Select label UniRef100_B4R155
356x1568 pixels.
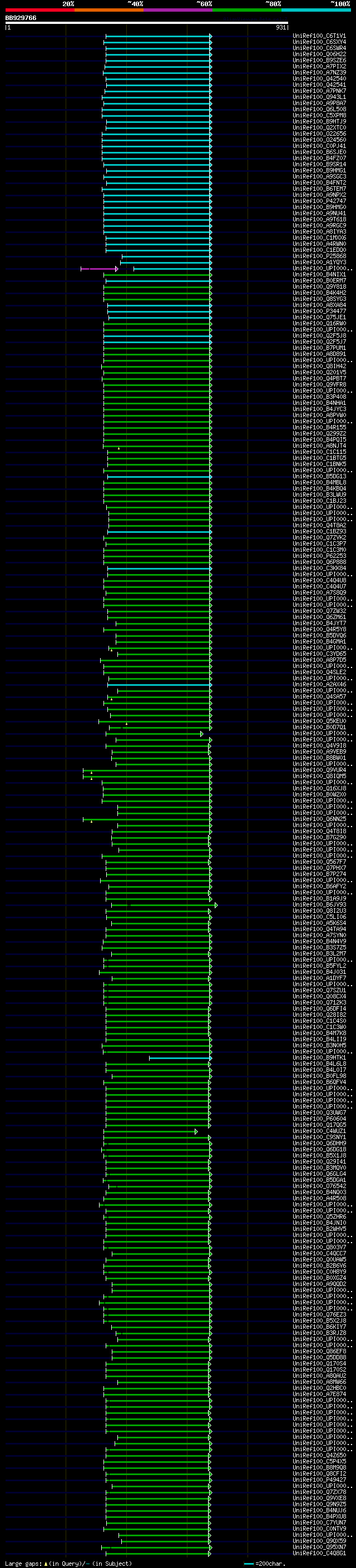pos(319,427)
